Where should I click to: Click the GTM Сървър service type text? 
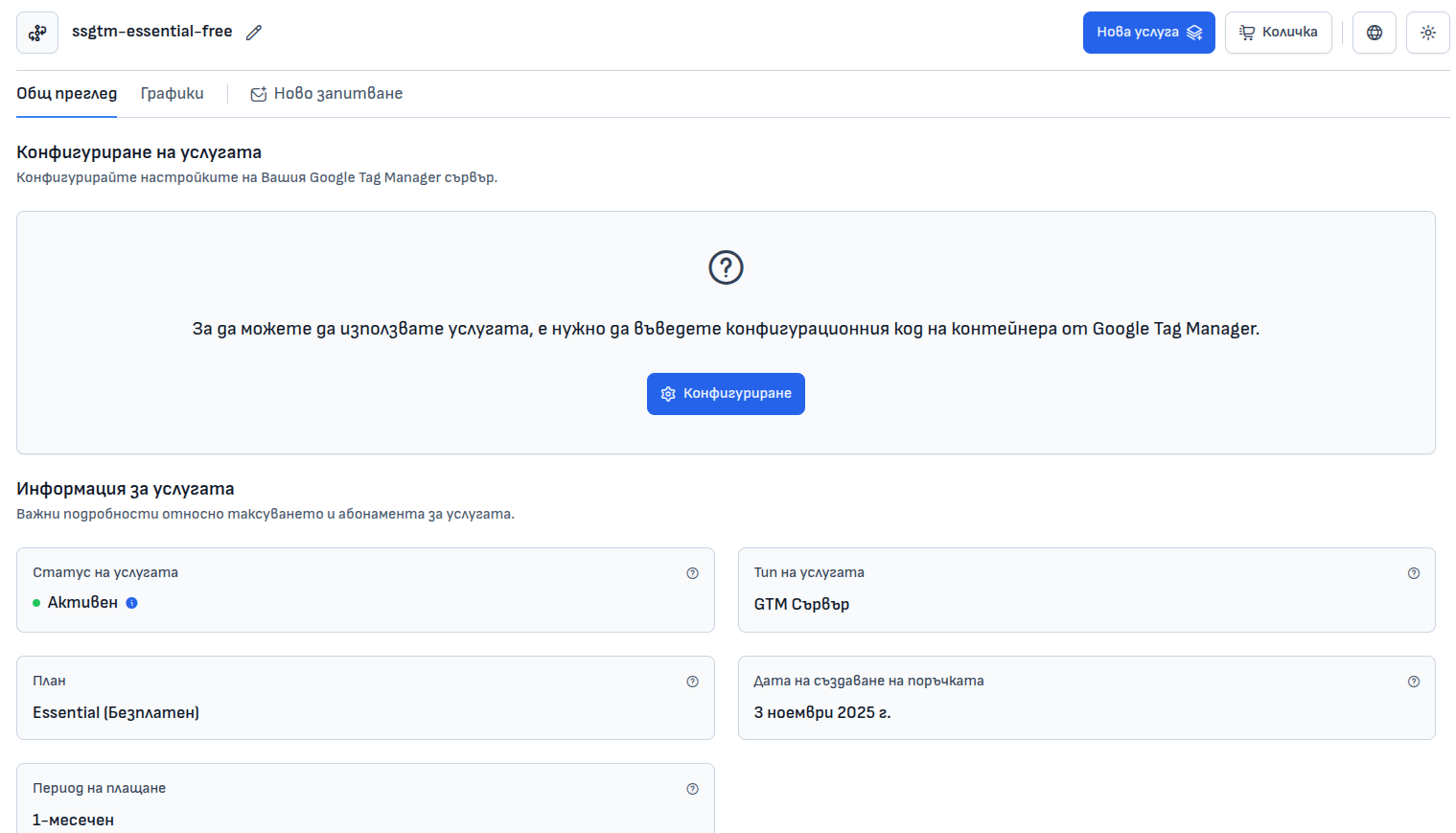coord(801,604)
